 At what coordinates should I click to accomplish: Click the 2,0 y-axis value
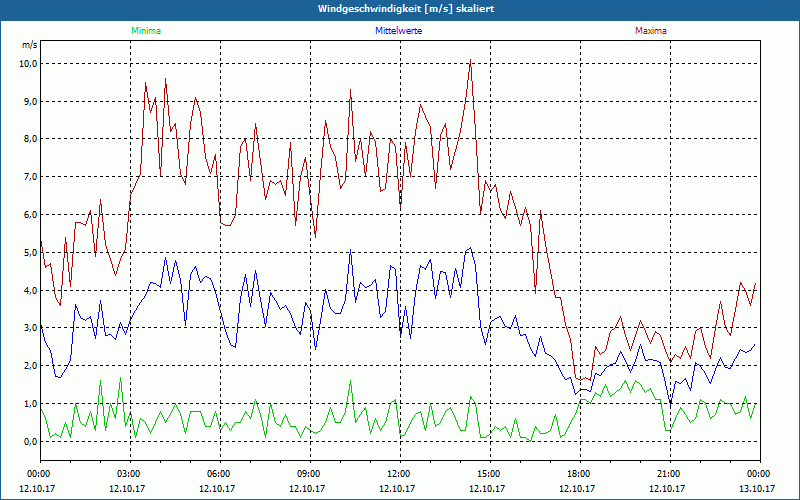point(30,366)
